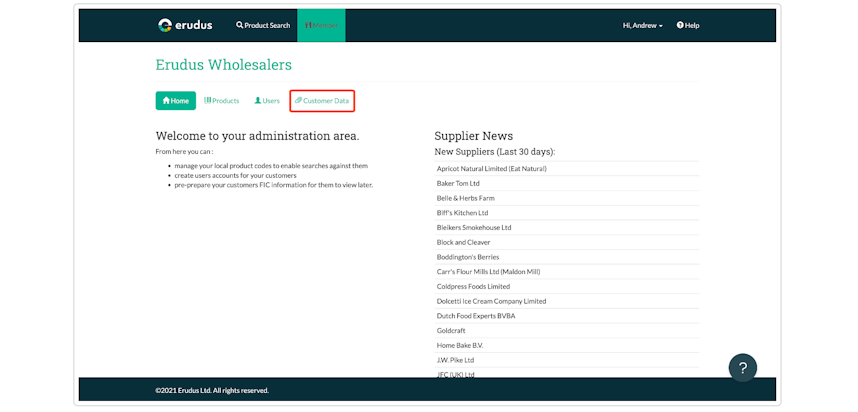
Task: Select supplier Apricot Natural Limited (Eat Natural)
Action: pos(566,169)
